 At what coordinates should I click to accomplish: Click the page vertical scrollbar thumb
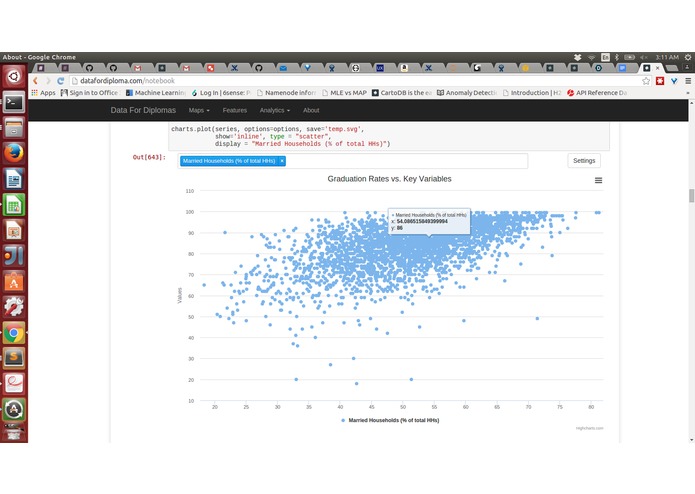pyautogui.click(x=691, y=195)
